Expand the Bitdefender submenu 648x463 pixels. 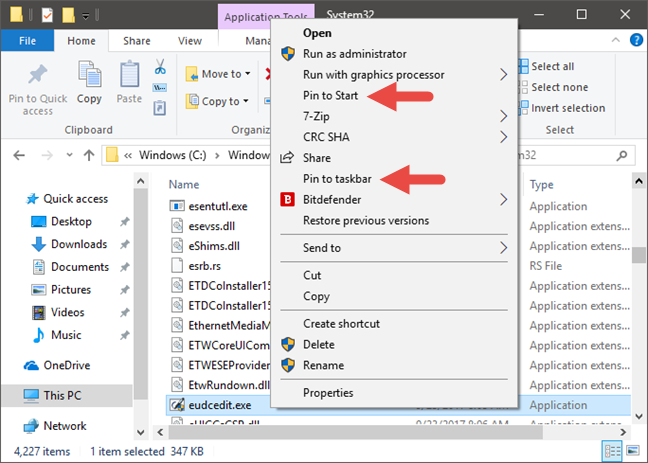(503, 200)
